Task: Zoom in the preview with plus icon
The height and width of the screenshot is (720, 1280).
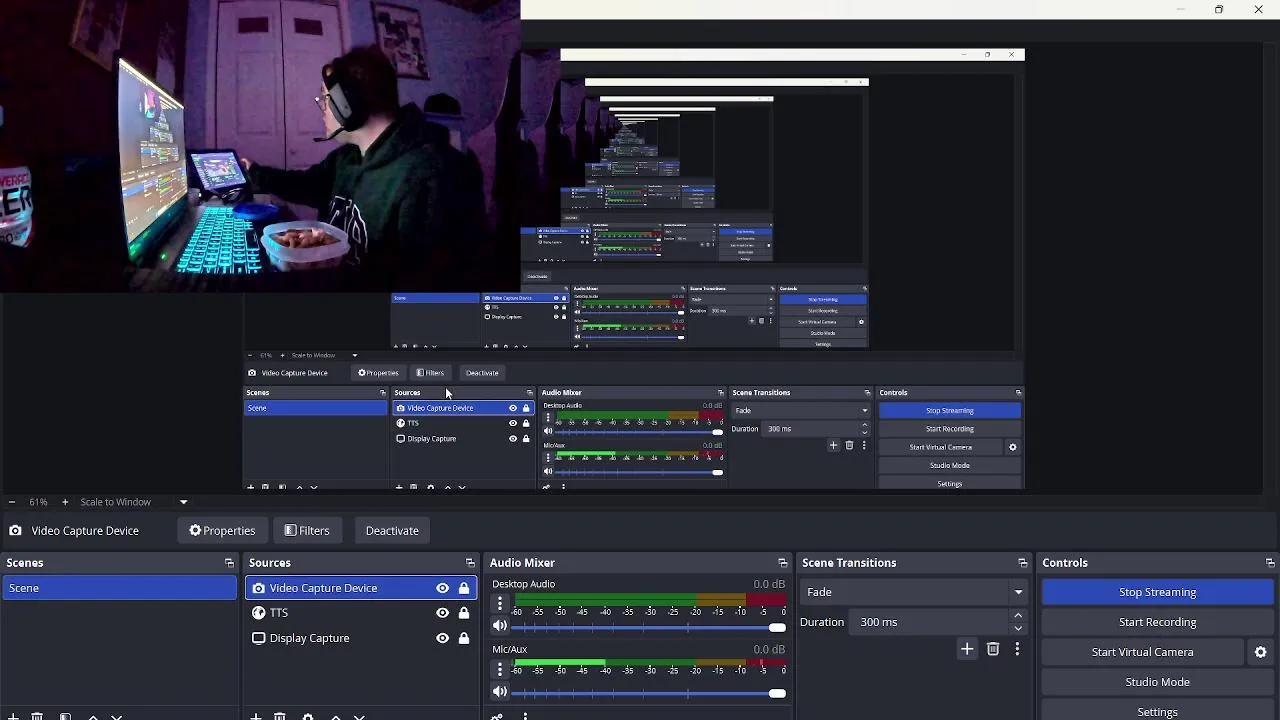Action: pos(65,502)
